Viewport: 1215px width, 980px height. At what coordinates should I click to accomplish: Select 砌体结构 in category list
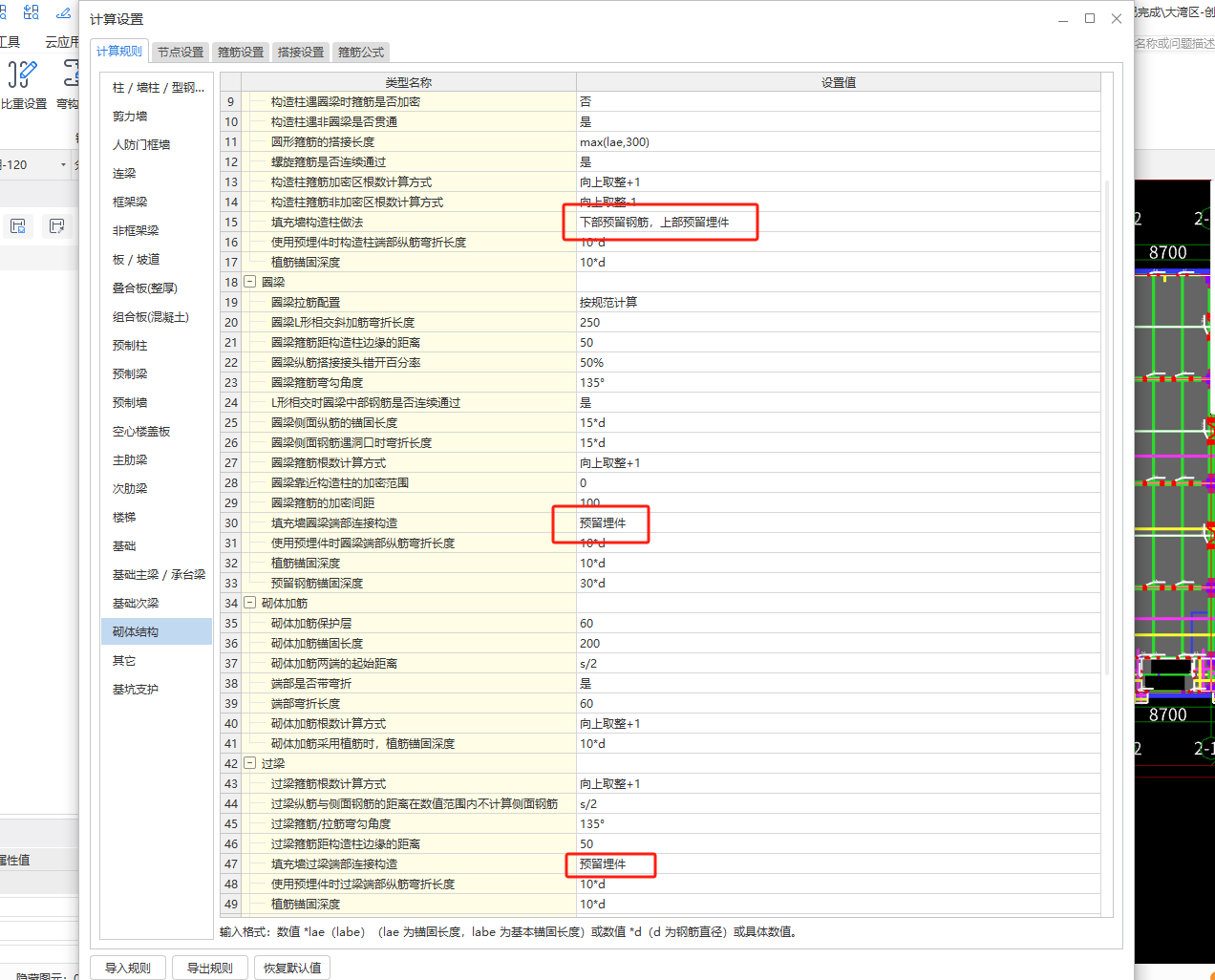[157, 632]
